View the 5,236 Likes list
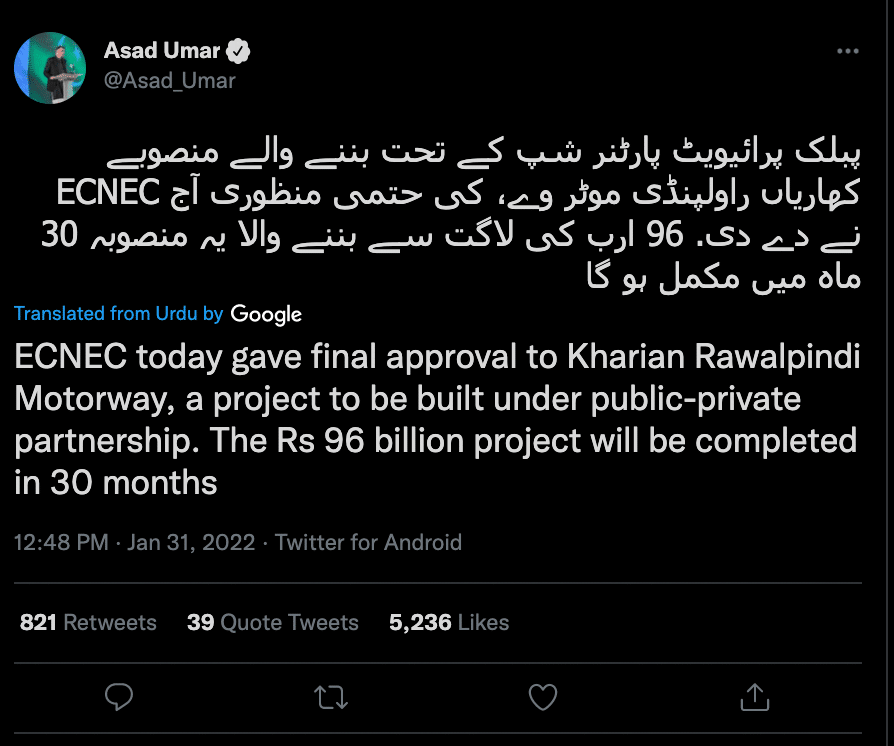The width and height of the screenshot is (894, 746). pos(449,622)
